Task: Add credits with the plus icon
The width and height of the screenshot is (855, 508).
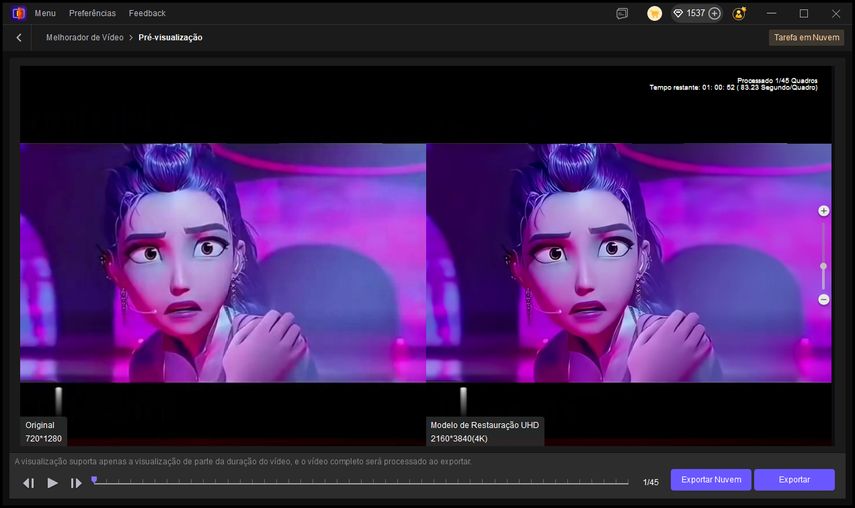Action: tap(714, 14)
